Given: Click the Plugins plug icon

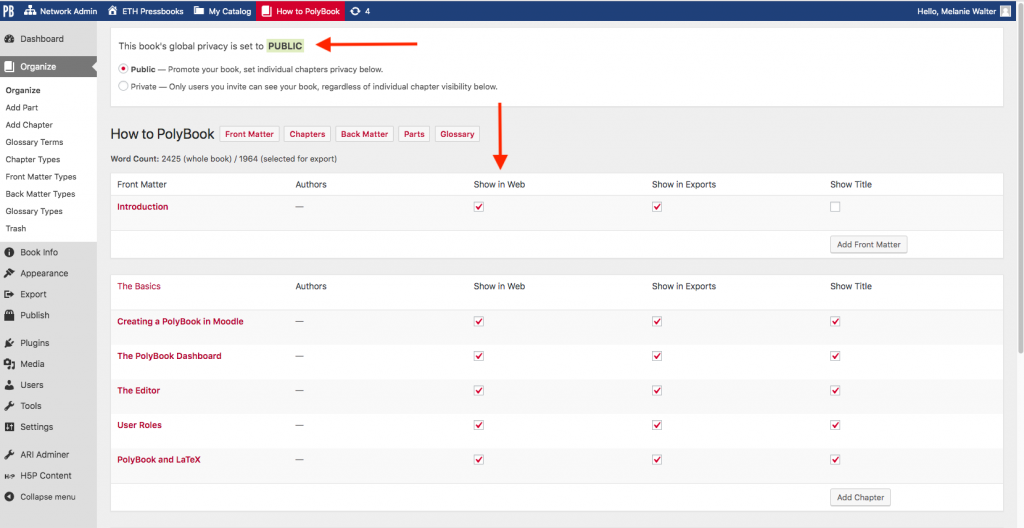Looking at the screenshot, I should [x=9, y=343].
